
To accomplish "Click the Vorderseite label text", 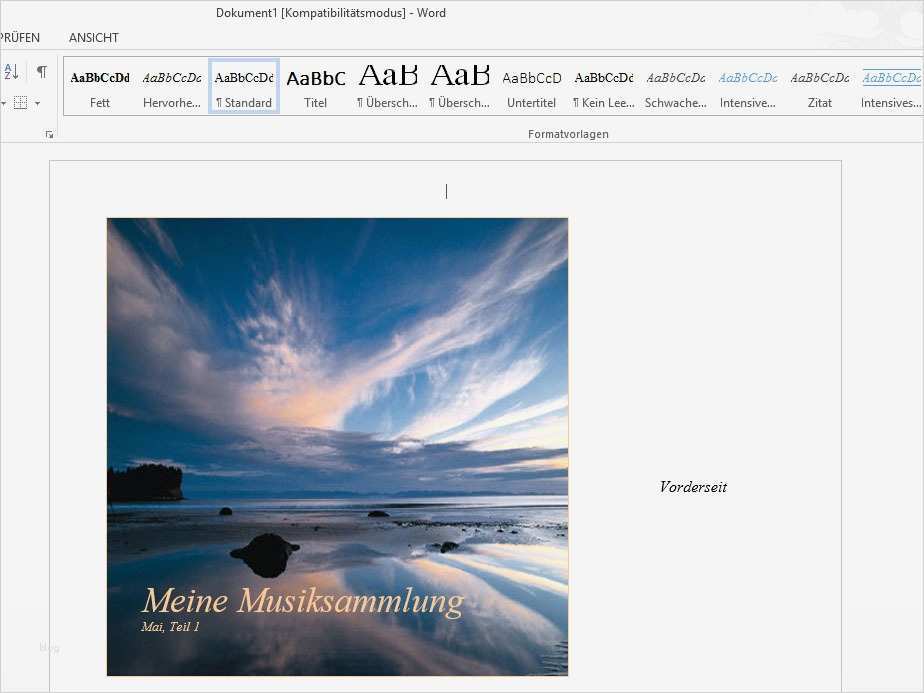I will coord(693,487).
